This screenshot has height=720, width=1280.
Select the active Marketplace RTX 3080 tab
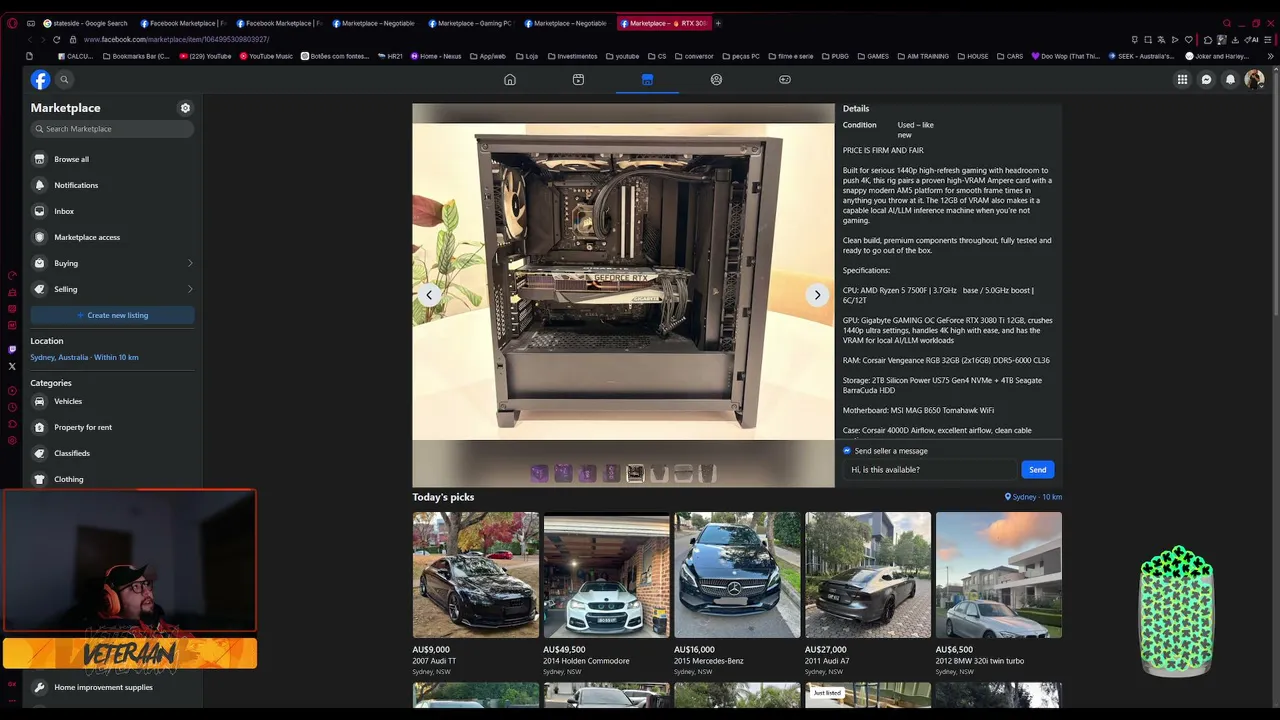pyautogui.click(x=663, y=23)
